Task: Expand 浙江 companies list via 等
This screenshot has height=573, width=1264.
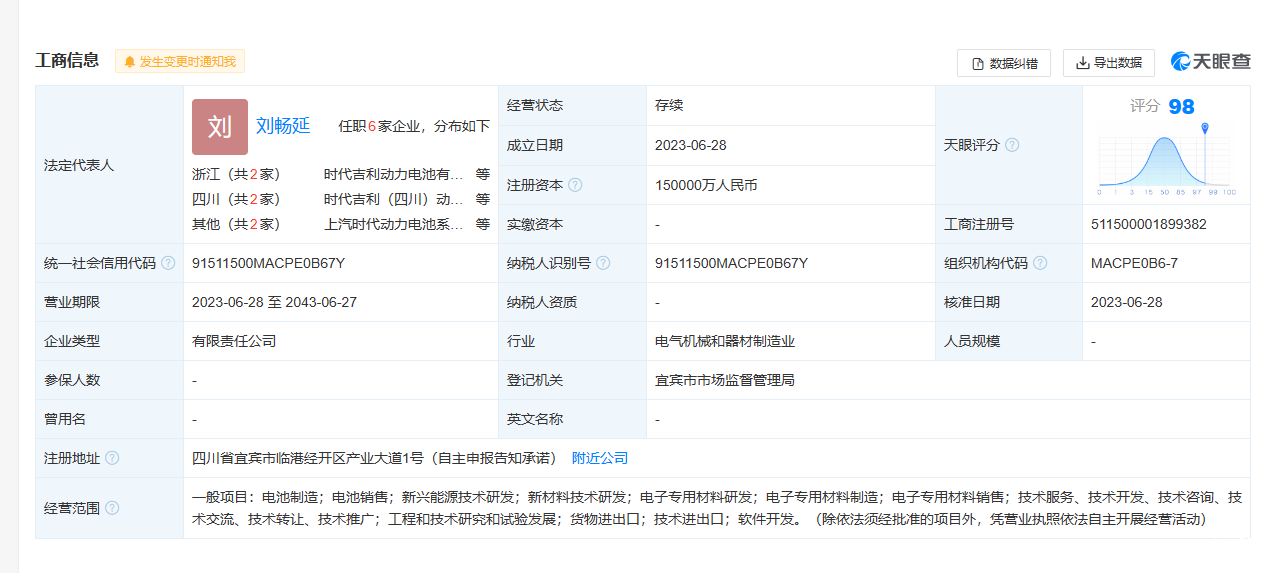Action: 483,173
